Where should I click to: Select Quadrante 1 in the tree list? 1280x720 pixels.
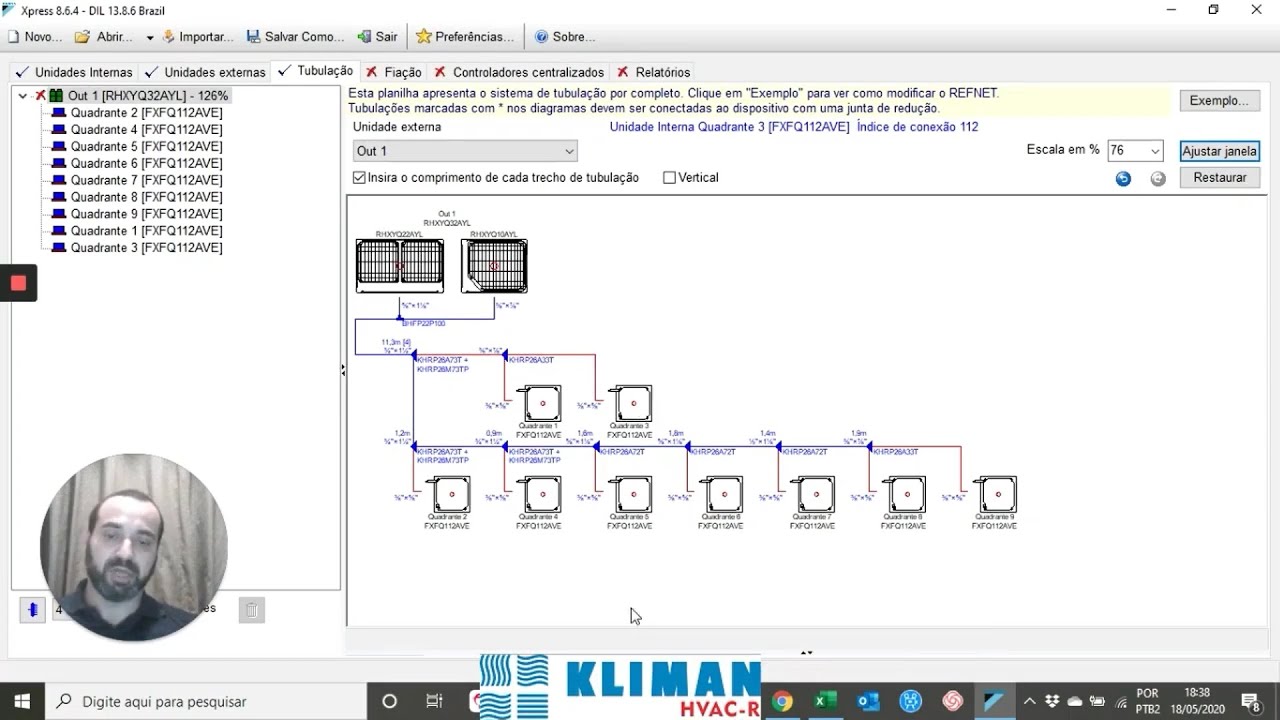pos(146,231)
